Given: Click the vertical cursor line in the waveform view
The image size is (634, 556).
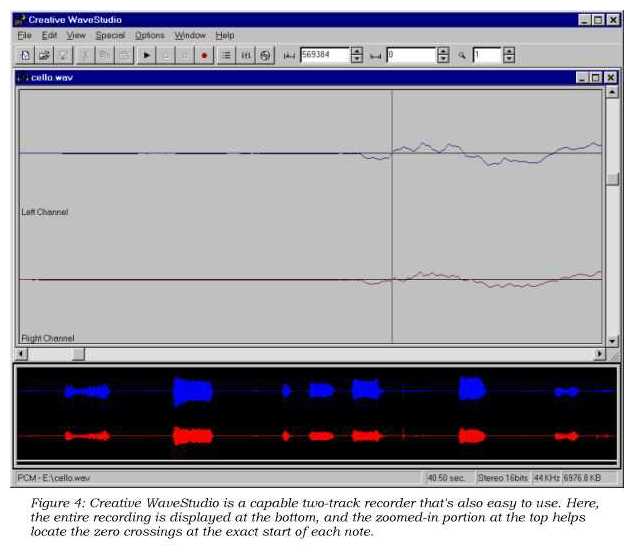Looking at the screenshot, I should coord(392,216).
